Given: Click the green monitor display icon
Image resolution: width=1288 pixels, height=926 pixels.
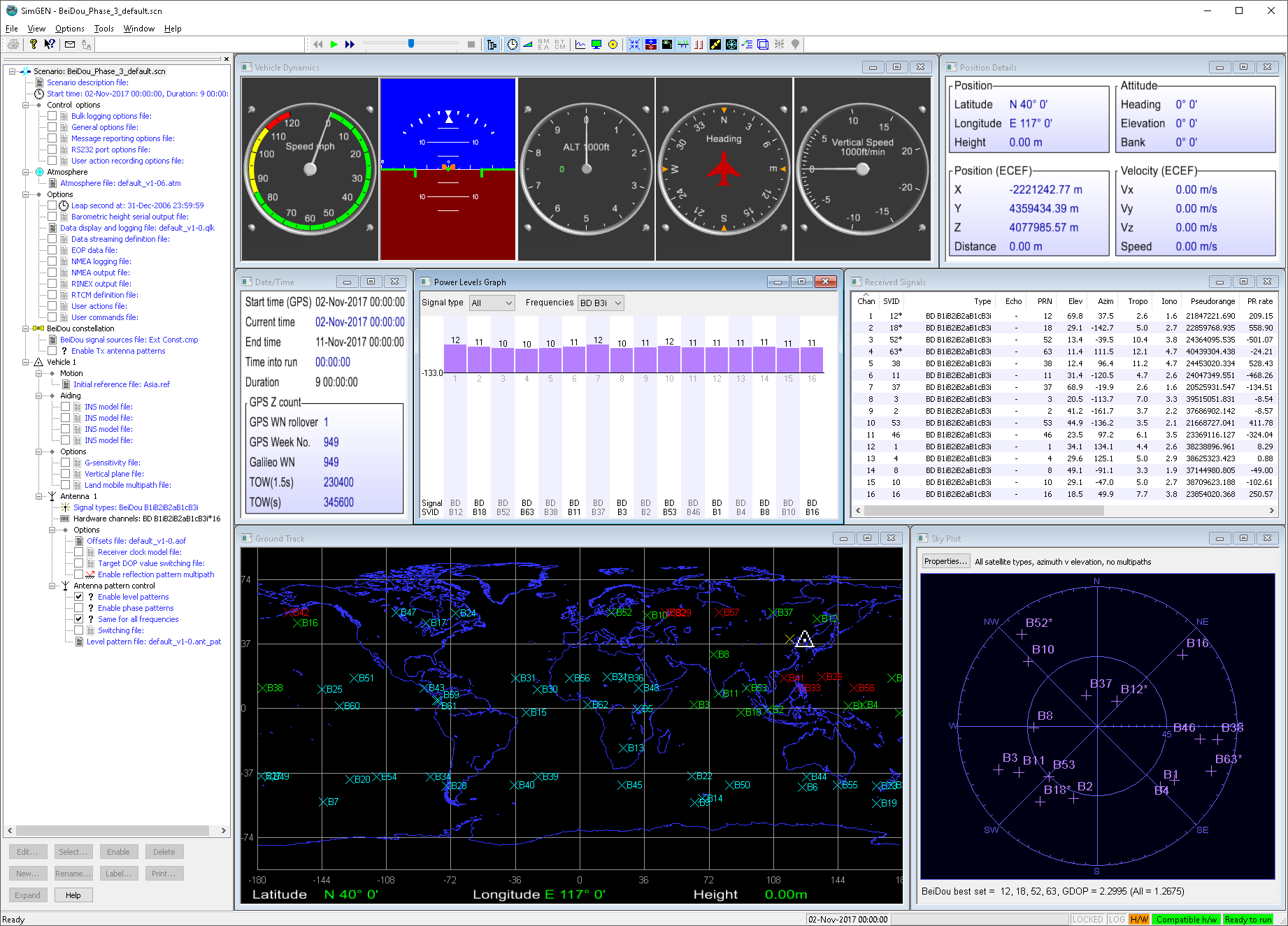Looking at the screenshot, I should click(x=596, y=44).
